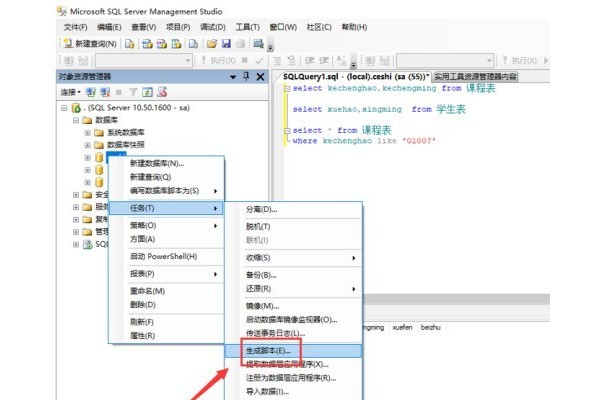The image size is (600, 400).
Task: Click the Object Explorer stop icon
Action: 119,92
